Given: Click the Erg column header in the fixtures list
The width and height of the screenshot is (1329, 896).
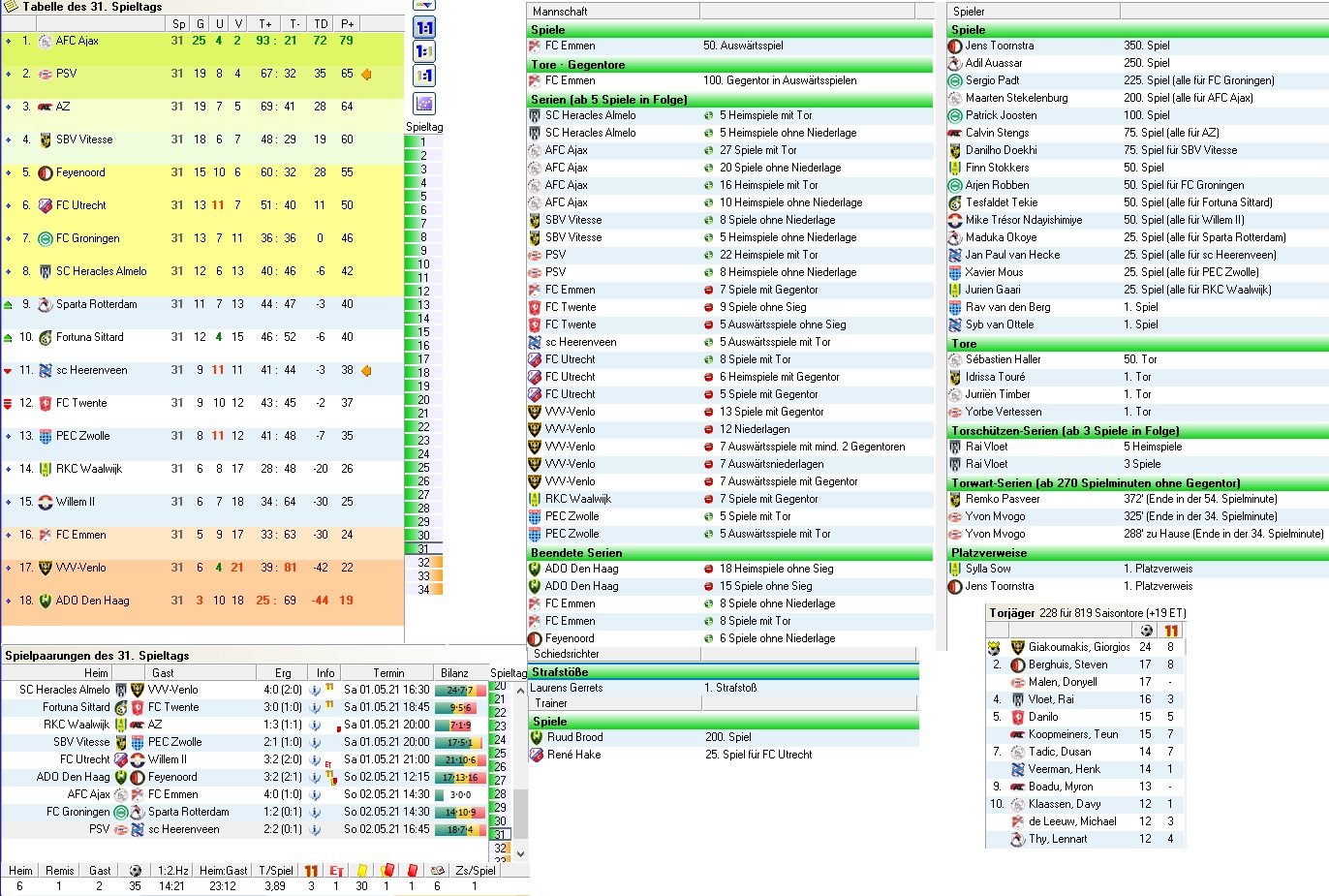Looking at the screenshot, I should pyautogui.click(x=283, y=673).
